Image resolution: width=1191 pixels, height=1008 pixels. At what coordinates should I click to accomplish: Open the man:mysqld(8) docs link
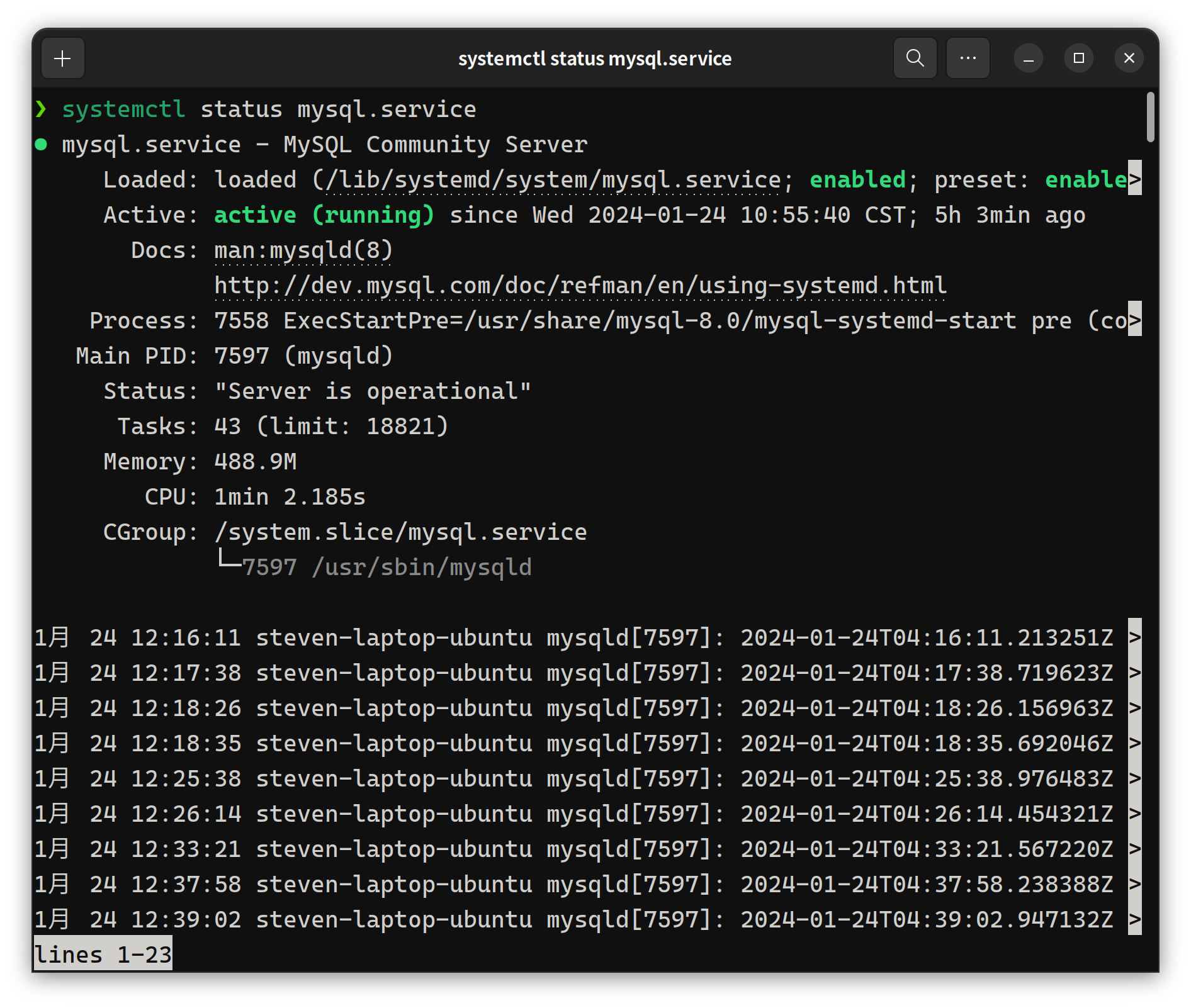(303, 250)
